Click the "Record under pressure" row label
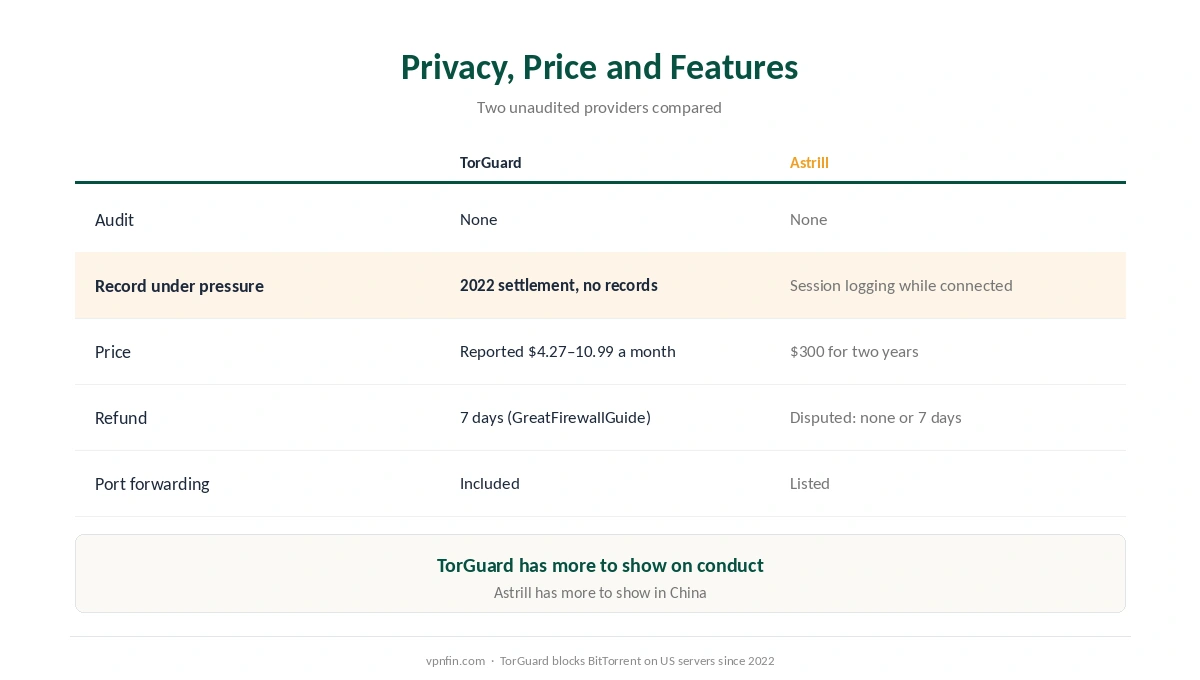The image size is (1200, 680). click(179, 286)
